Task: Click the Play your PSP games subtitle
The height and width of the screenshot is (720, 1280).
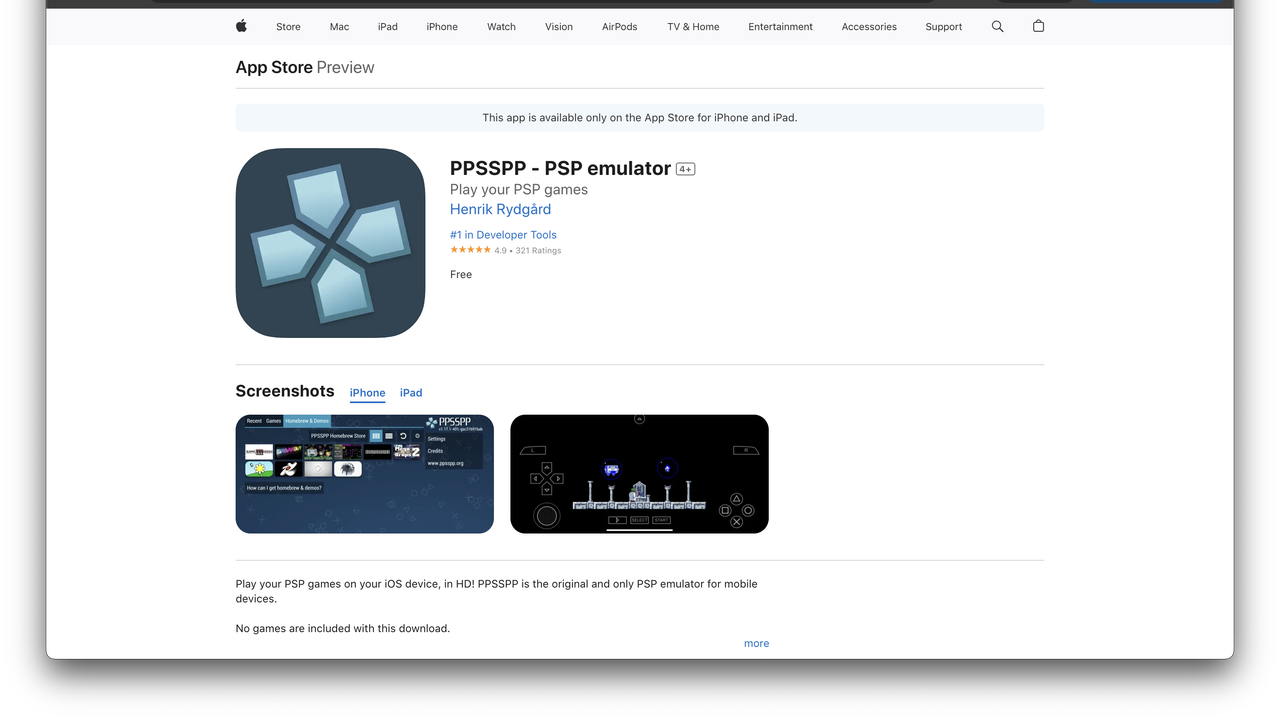Action: 519,189
